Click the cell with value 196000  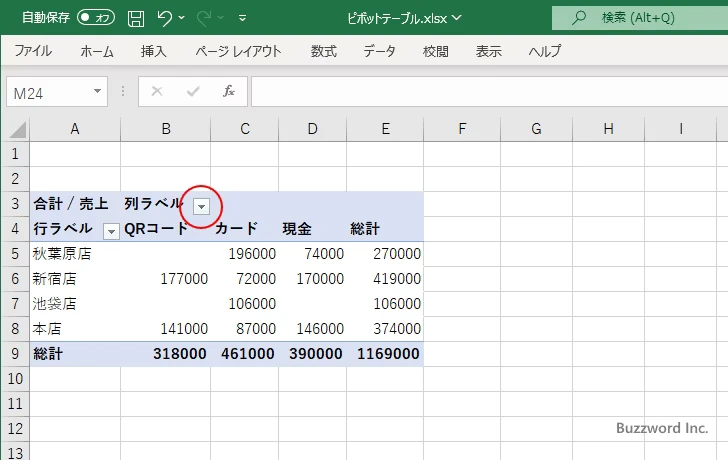[245, 254]
